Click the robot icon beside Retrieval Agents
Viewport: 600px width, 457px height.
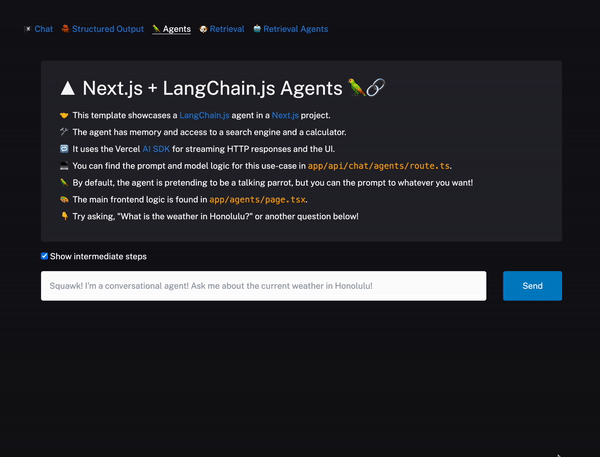point(257,29)
